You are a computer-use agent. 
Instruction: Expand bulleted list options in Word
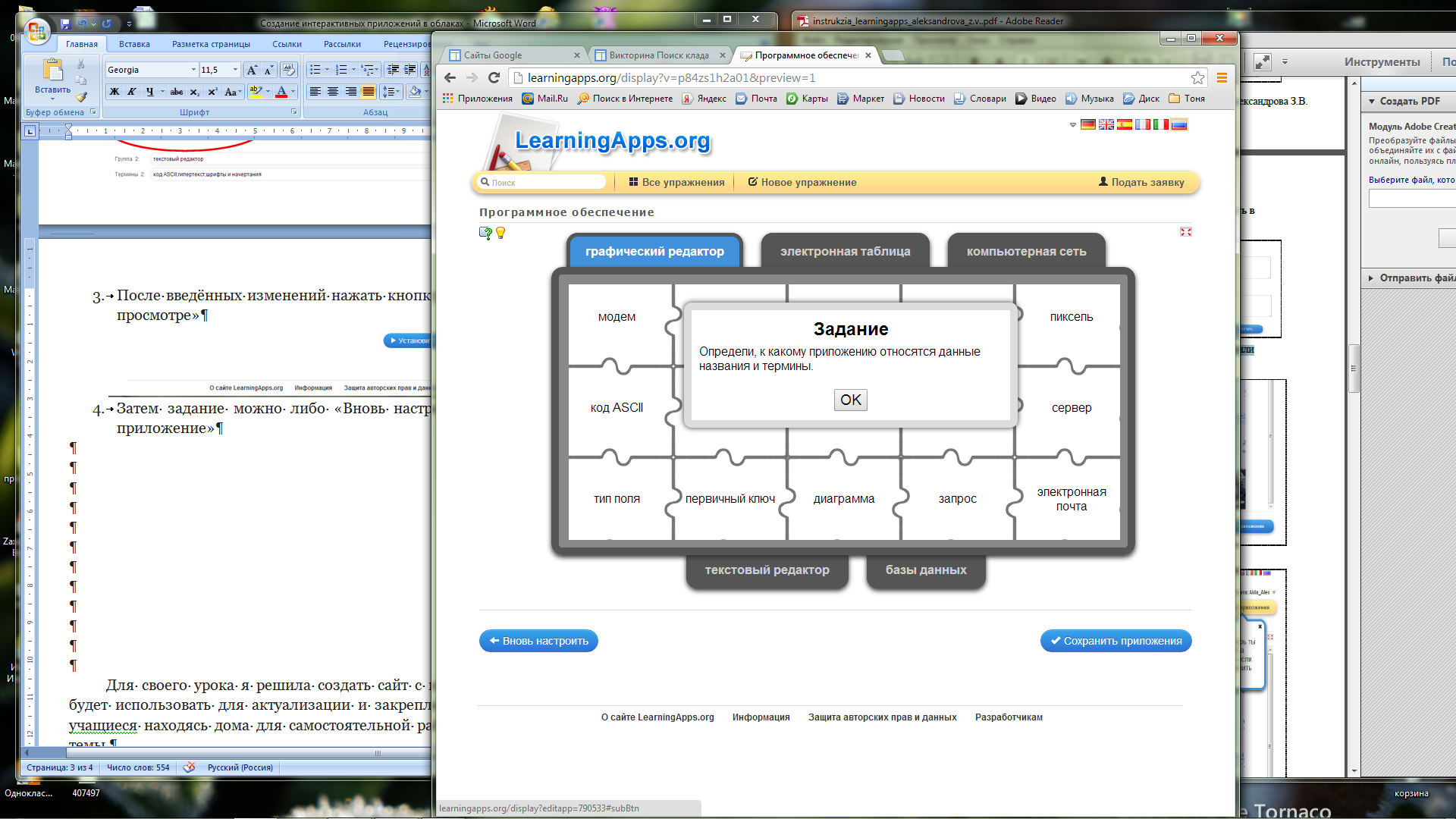click(x=327, y=70)
